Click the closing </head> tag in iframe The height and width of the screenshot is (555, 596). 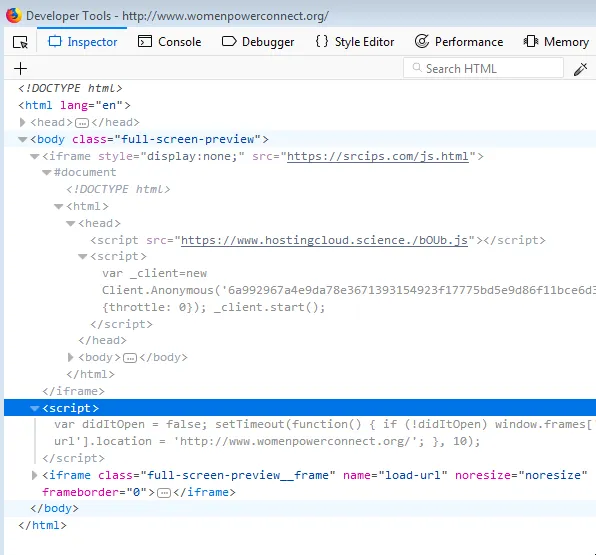(x=102, y=340)
